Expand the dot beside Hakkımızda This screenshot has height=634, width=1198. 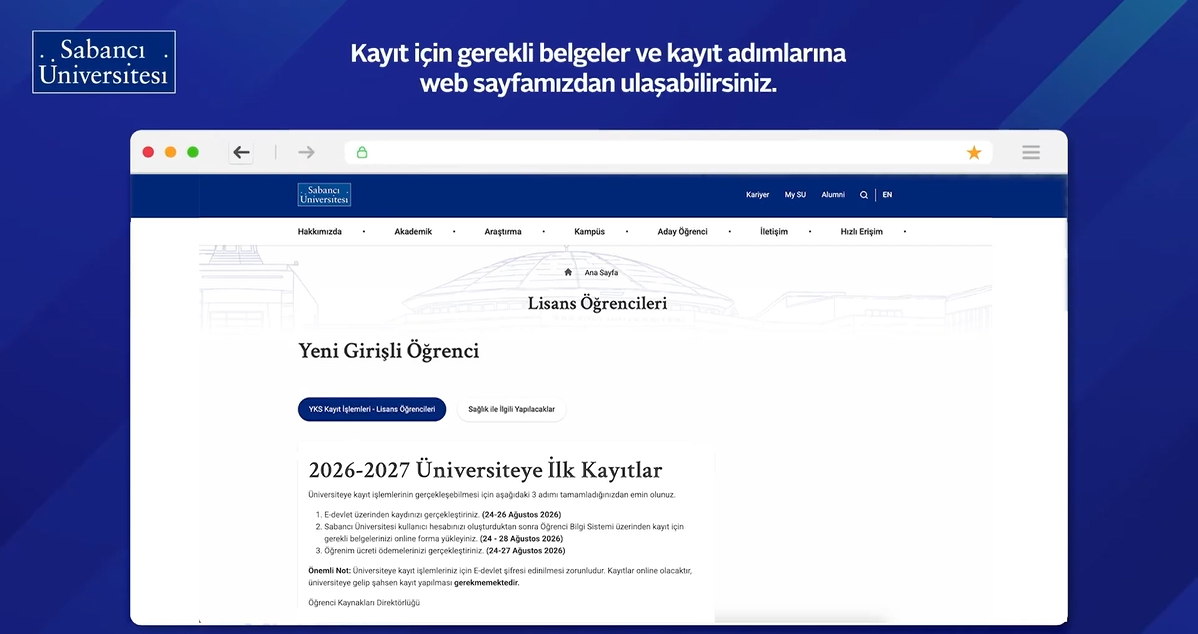[x=364, y=231]
